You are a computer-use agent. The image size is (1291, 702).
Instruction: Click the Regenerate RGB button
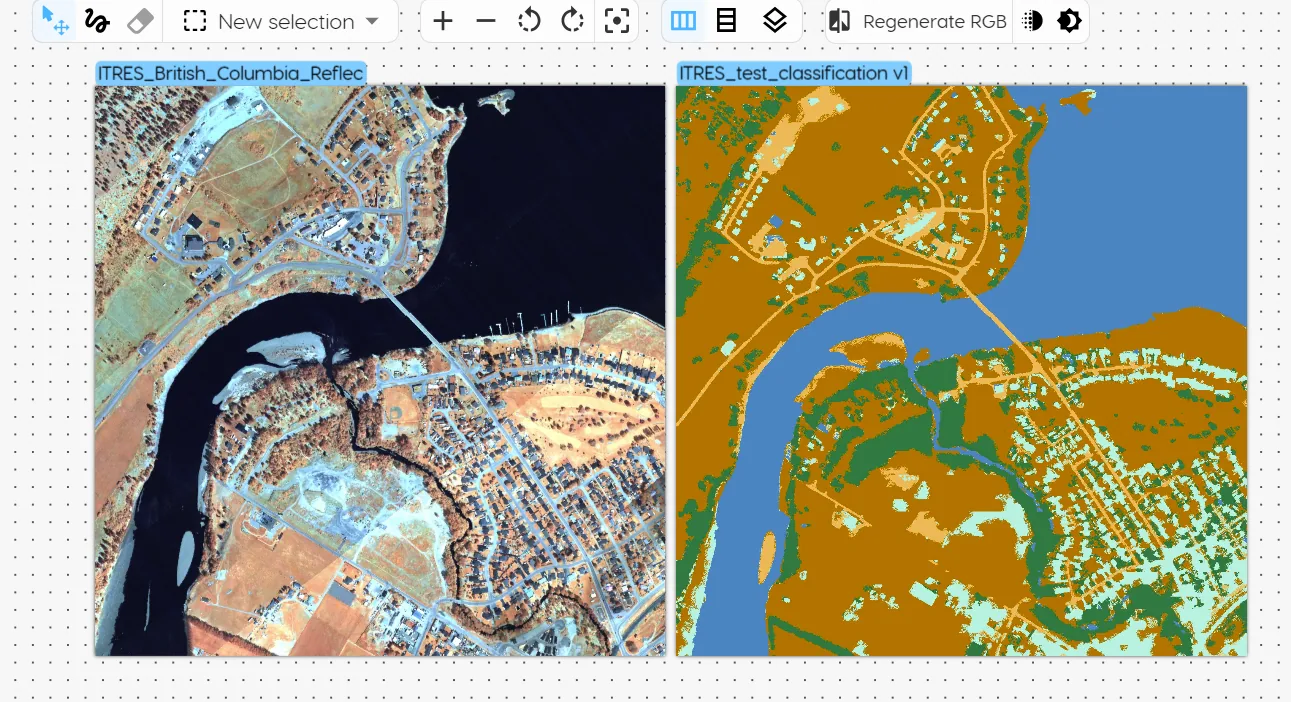tap(934, 22)
